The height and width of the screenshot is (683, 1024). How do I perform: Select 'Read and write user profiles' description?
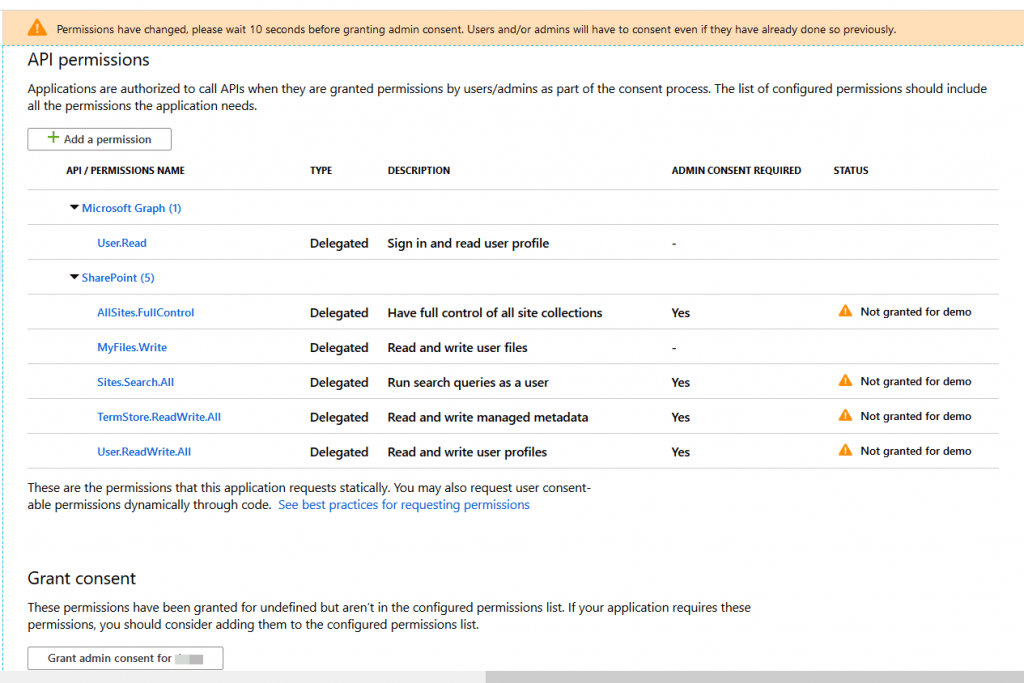pyautogui.click(x=467, y=452)
